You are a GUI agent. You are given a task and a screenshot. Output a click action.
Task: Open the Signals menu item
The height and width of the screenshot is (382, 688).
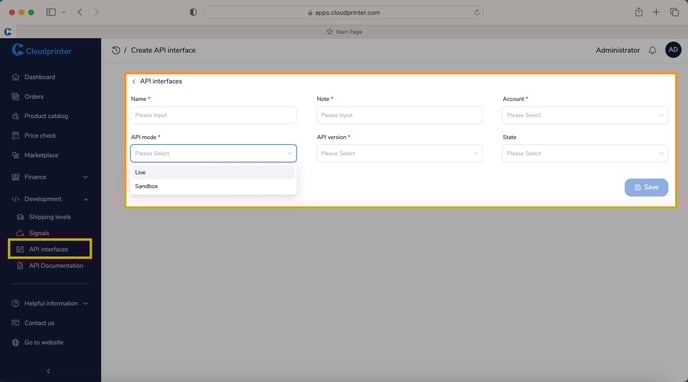click(39, 233)
